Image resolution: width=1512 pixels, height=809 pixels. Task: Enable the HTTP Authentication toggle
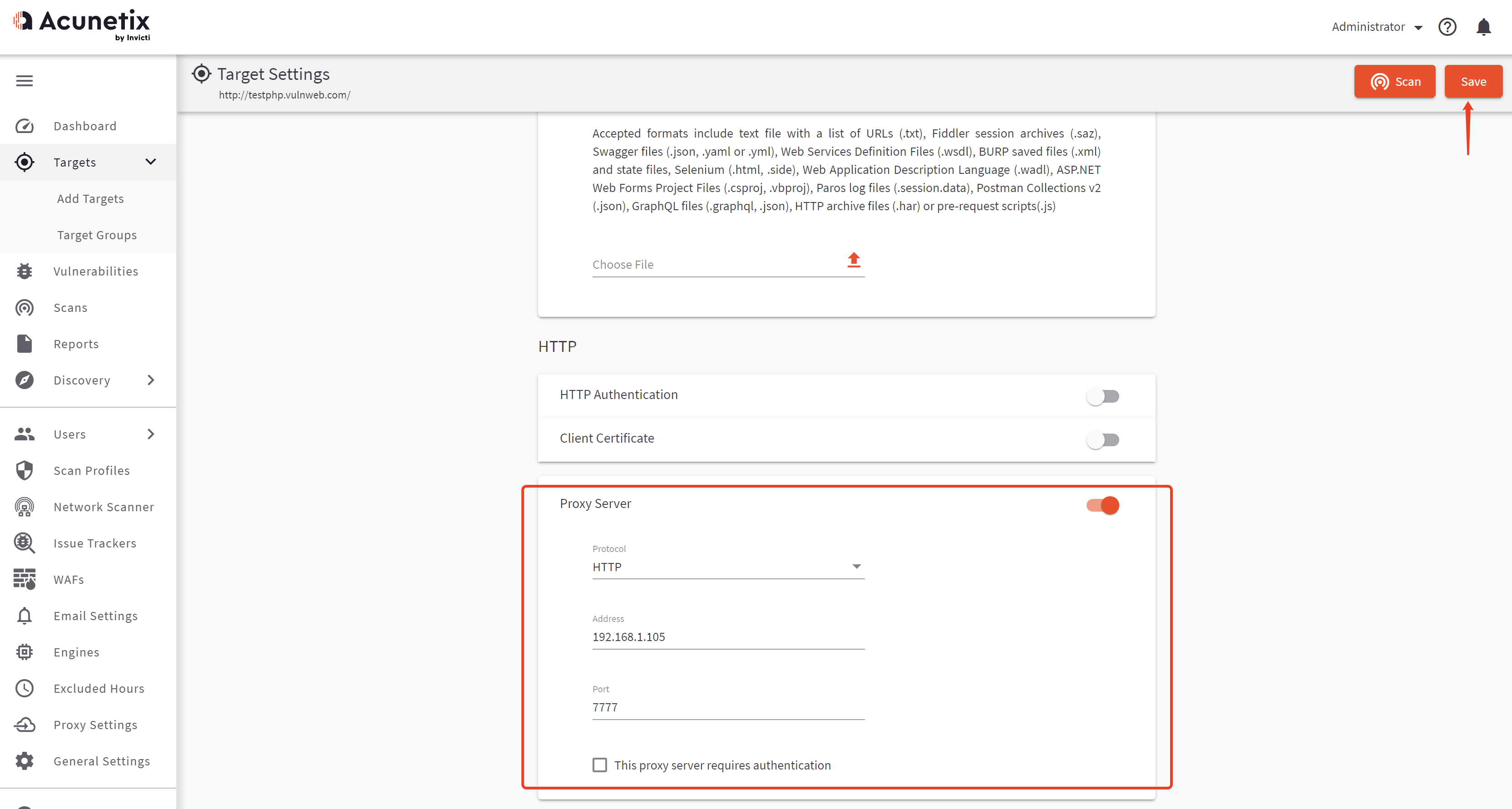[1102, 397]
